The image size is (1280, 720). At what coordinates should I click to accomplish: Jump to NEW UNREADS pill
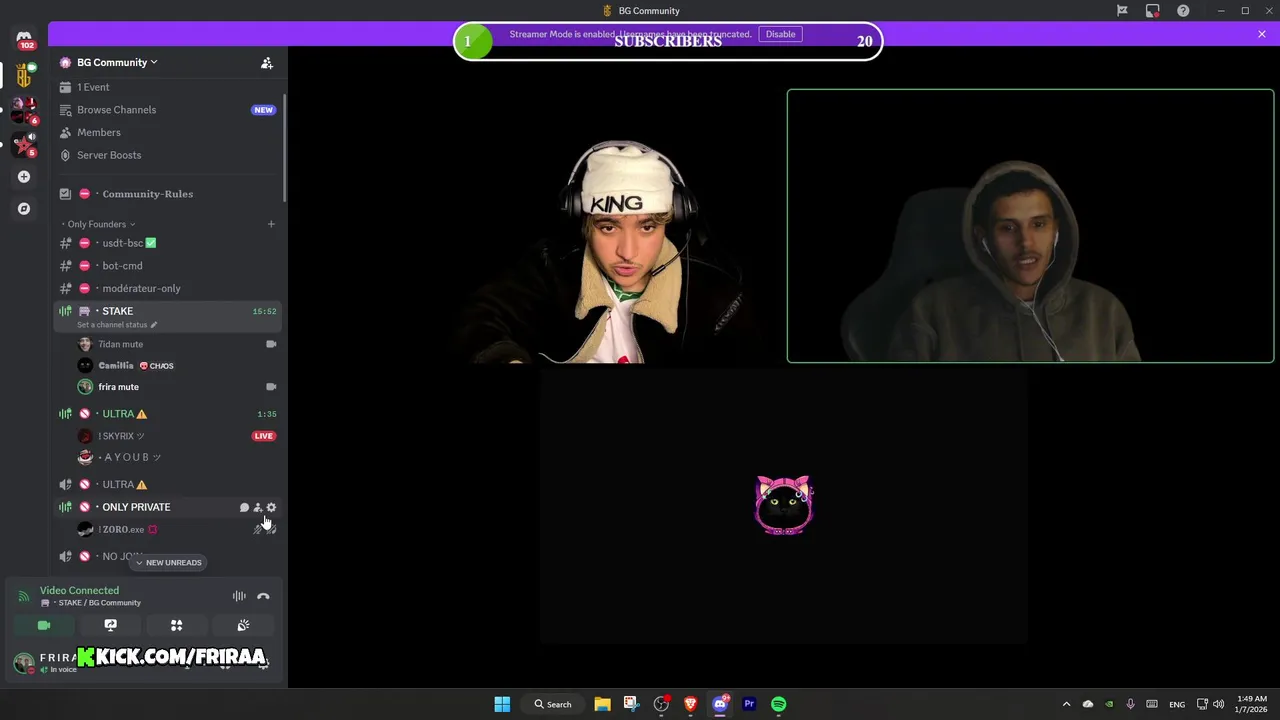pyautogui.click(x=168, y=563)
